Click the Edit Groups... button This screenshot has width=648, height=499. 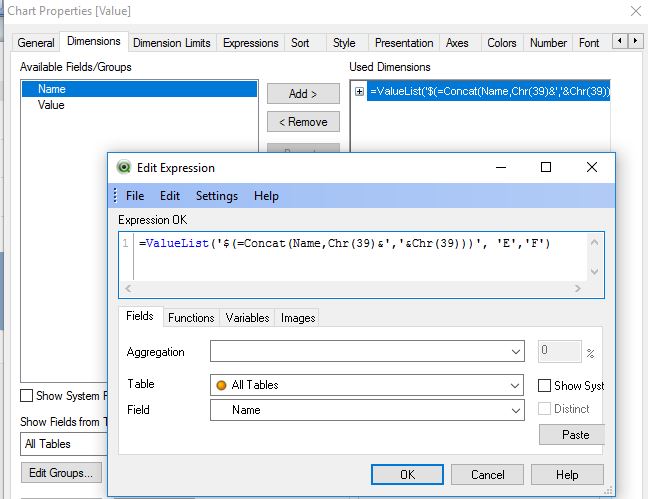click(61, 473)
